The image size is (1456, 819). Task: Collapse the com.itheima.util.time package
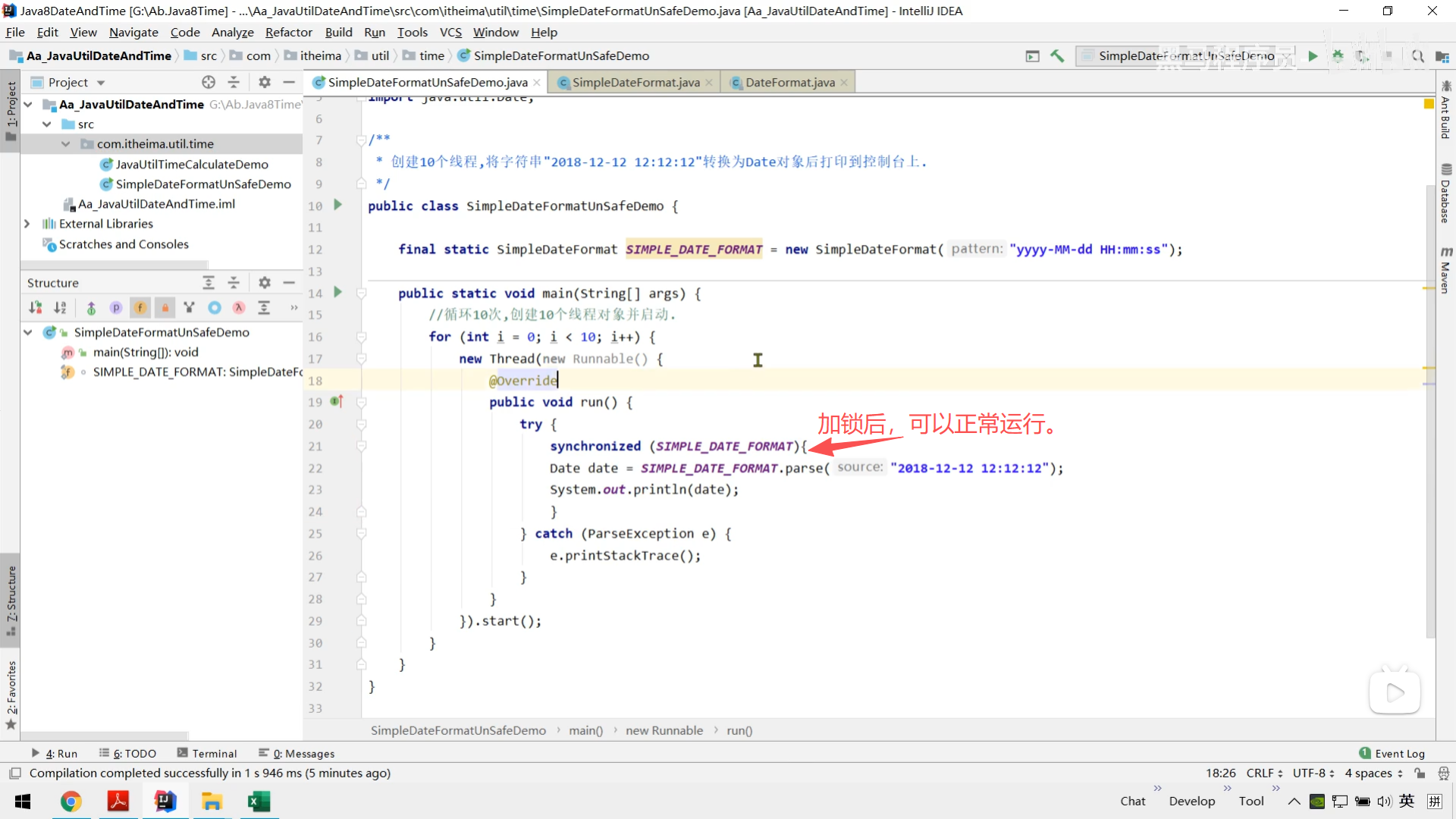click(x=66, y=144)
